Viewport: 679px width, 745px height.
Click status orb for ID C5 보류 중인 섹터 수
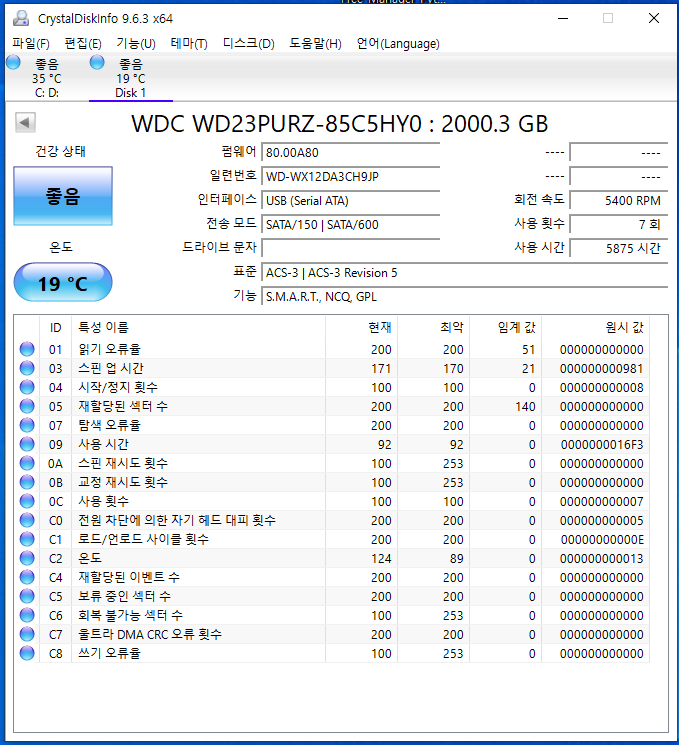click(27, 596)
